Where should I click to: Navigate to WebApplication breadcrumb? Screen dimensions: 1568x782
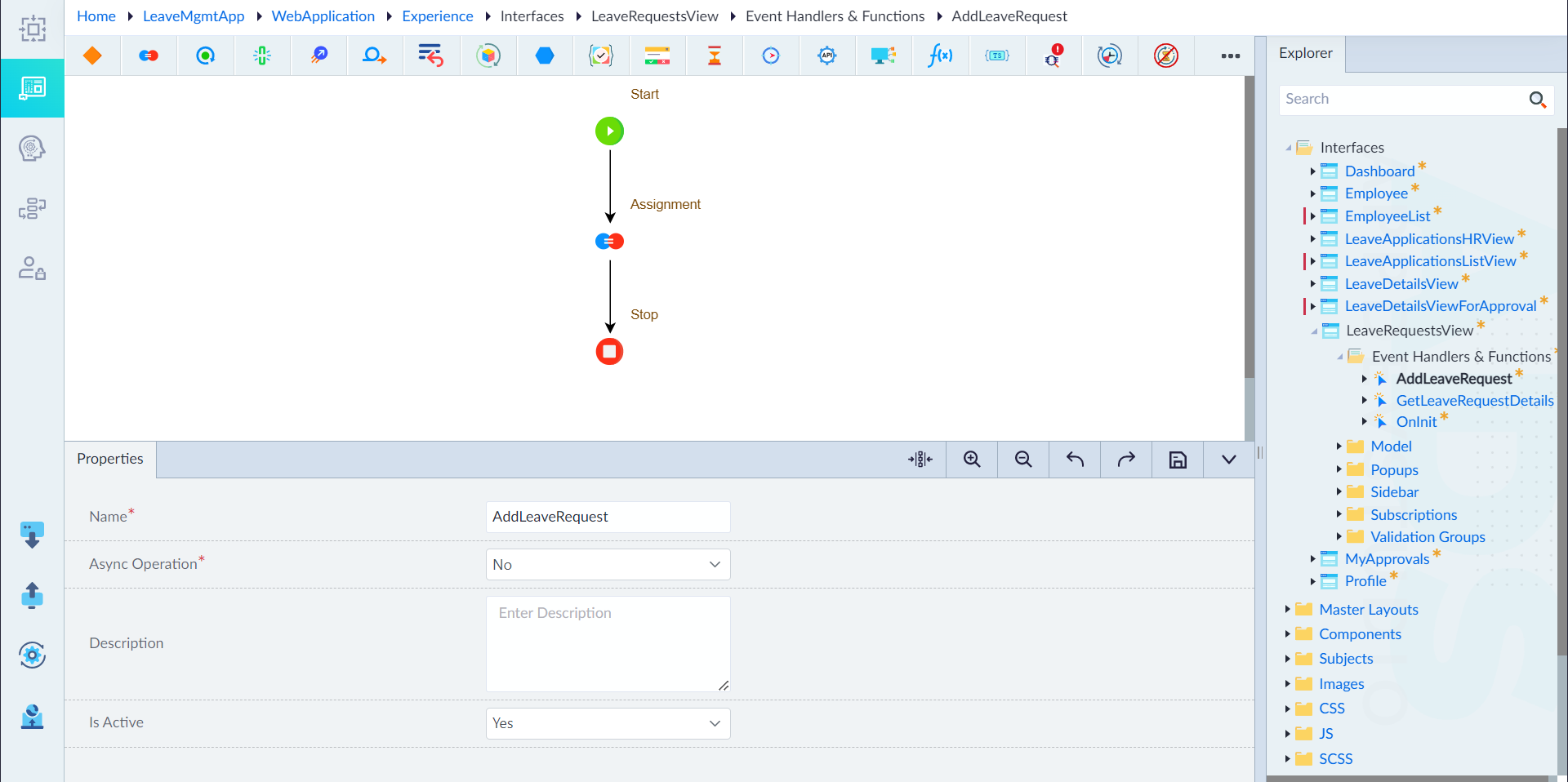(323, 16)
